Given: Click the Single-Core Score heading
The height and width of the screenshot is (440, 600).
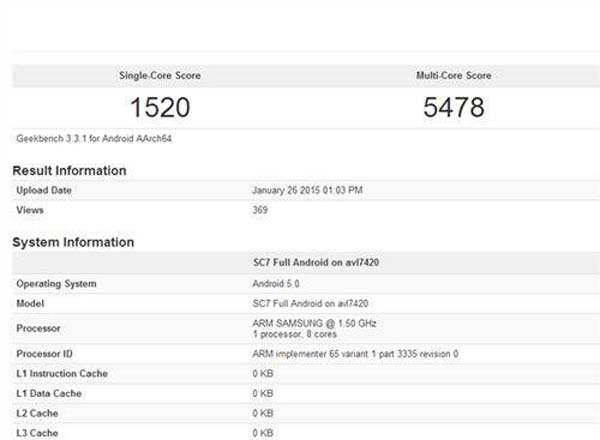Looking at the screenshot, I should point(160,75).
